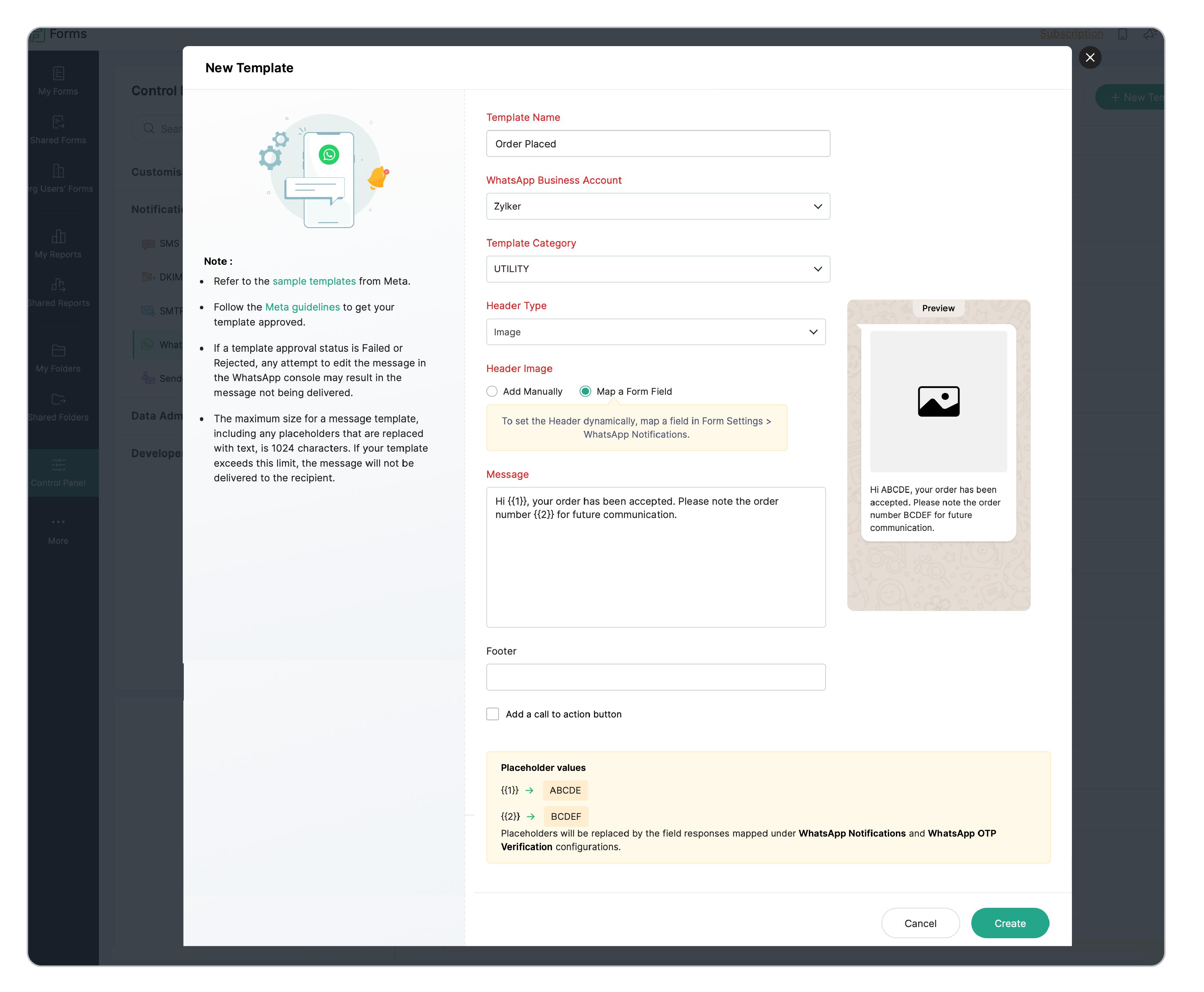Open the Shared Folders sidebar icon
1204x992 pixels.
tap(58, 400)
